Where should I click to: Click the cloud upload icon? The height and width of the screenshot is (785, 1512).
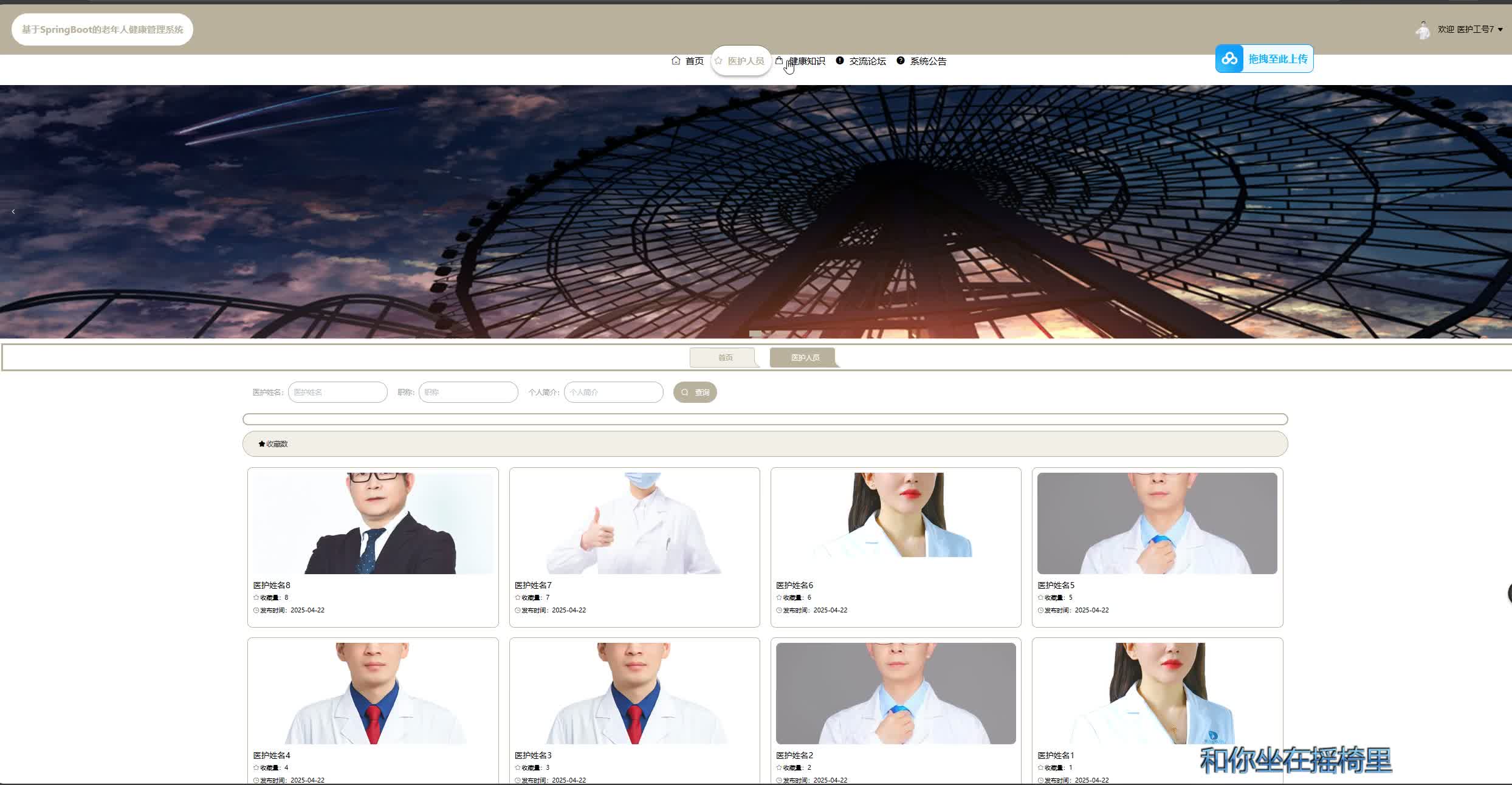[x=1229, y=59]
